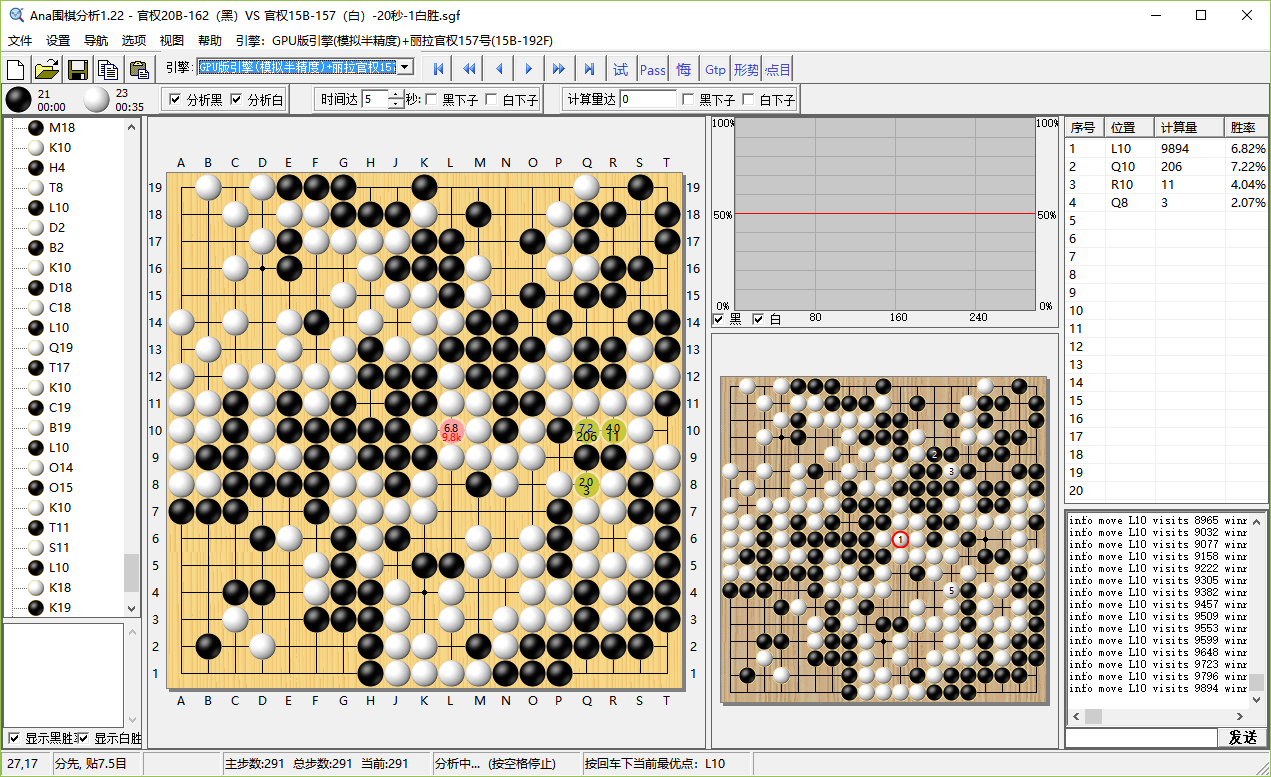Screen dimensions: 1271x777
Task: Jump to first move of game
Action: click(437, 69)
